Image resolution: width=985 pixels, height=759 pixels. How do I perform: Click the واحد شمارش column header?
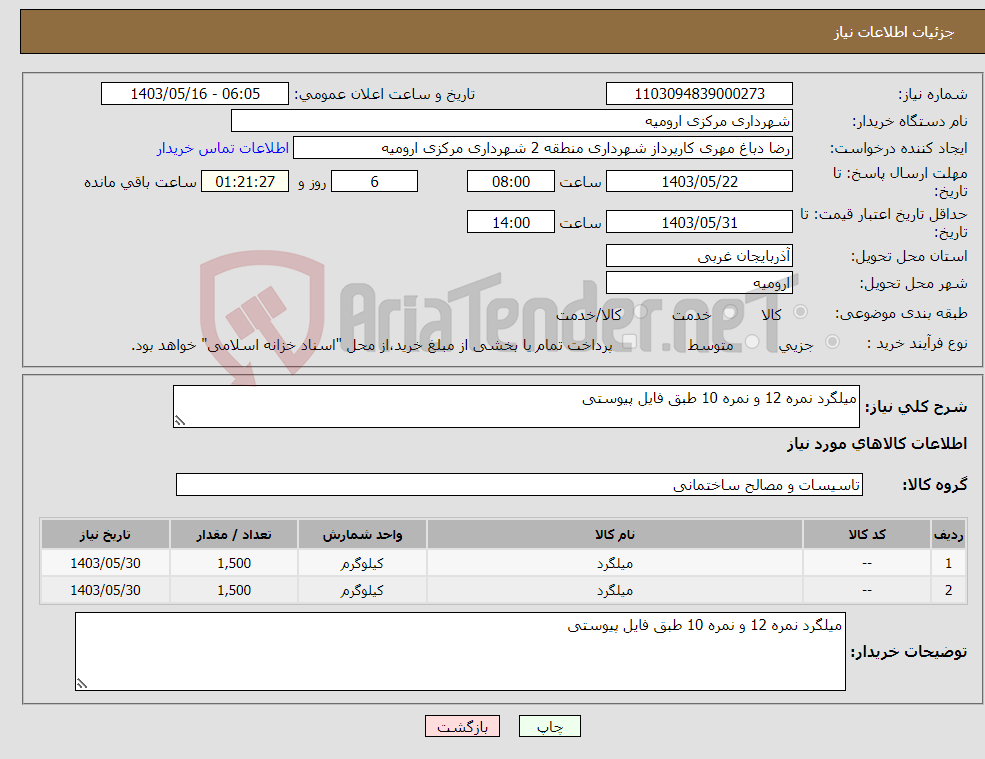pyautogui.click(x=362, y=535)
